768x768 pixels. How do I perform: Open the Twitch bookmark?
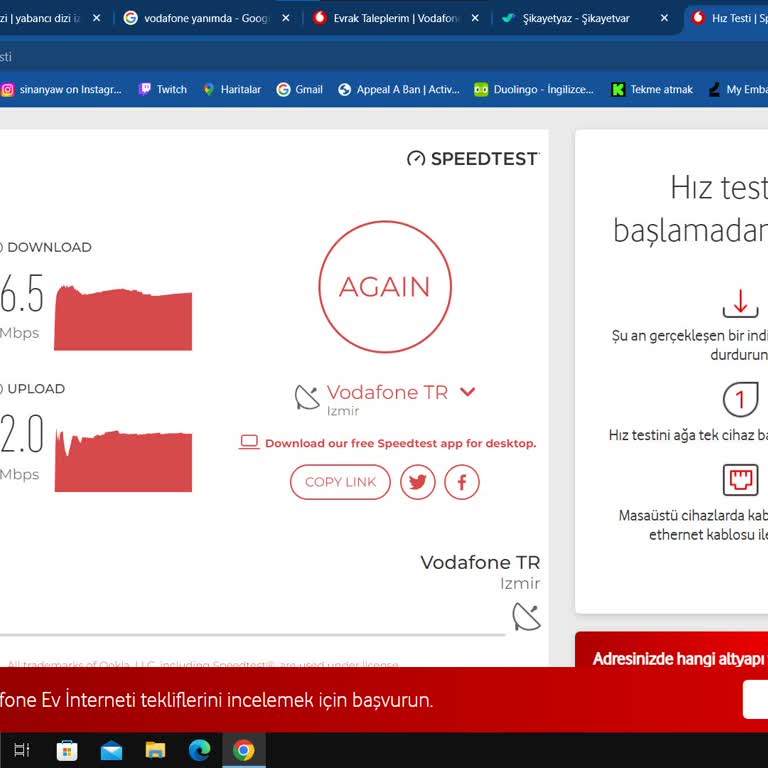[163, 90]
